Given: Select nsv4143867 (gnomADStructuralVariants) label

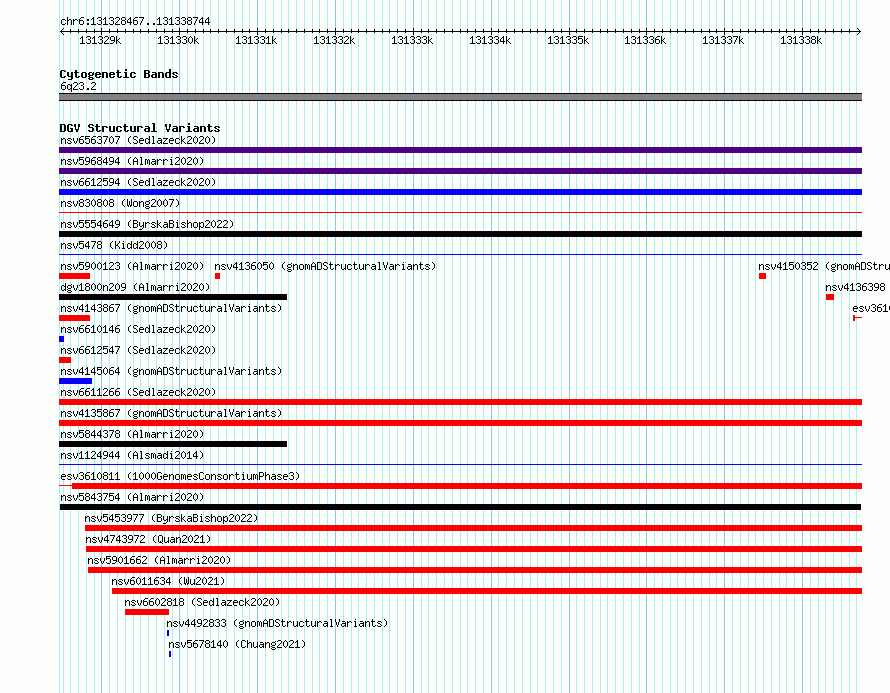Looking at the screenshot, I should (x=171, y=308).
